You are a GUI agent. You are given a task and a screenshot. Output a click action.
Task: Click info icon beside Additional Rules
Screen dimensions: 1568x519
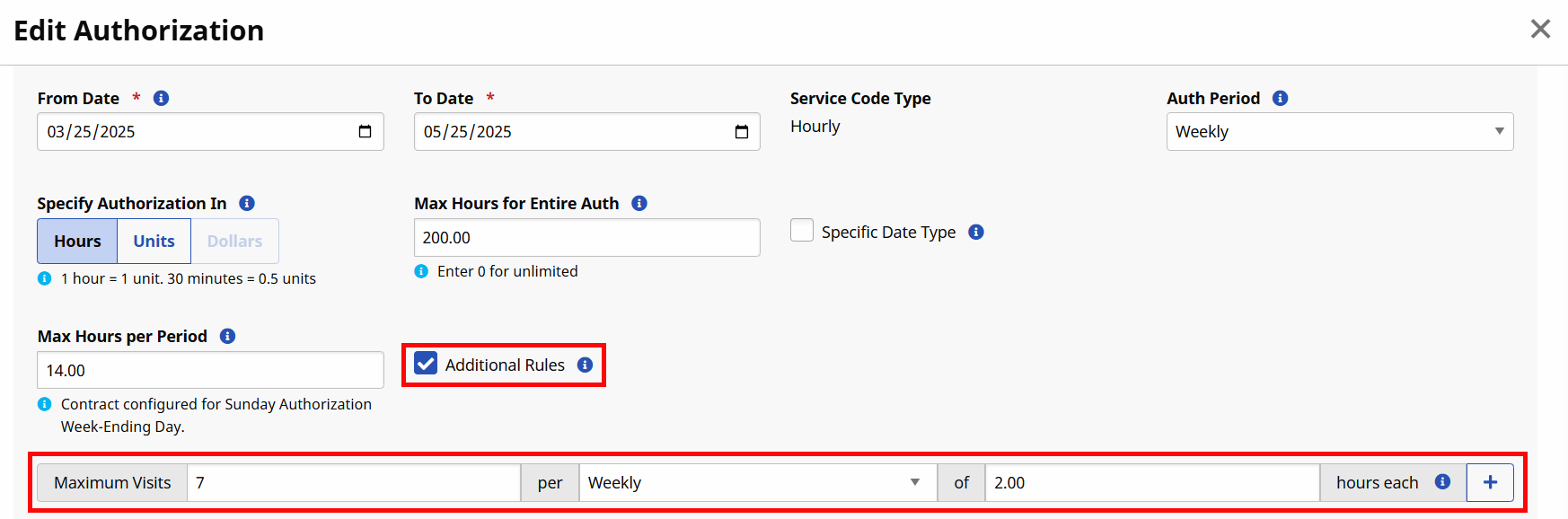coord(586,365)
